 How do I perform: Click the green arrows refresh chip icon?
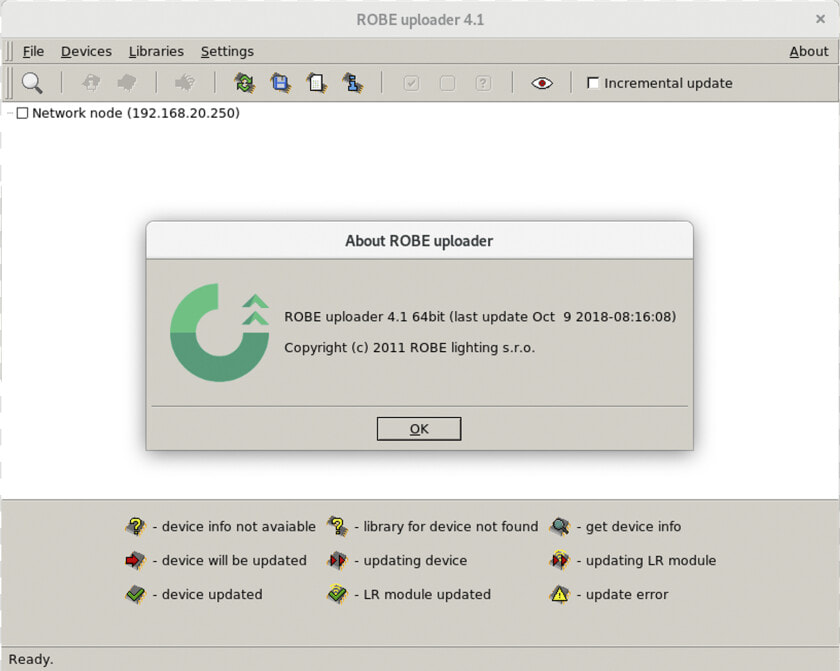tap(244, 83)
